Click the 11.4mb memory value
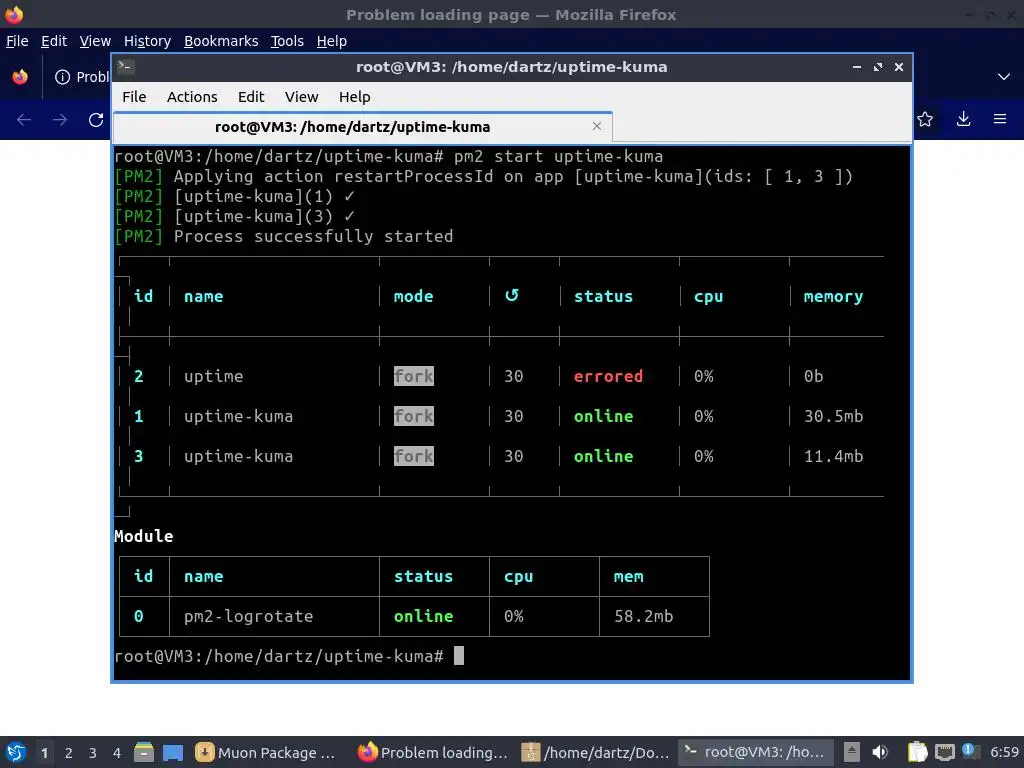 click(833, 456)
